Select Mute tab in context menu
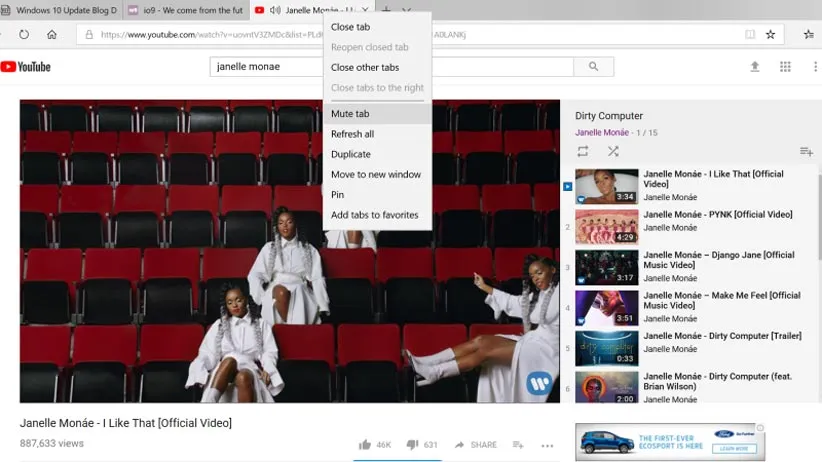This screenshot has height=462, width=822. 350,114
